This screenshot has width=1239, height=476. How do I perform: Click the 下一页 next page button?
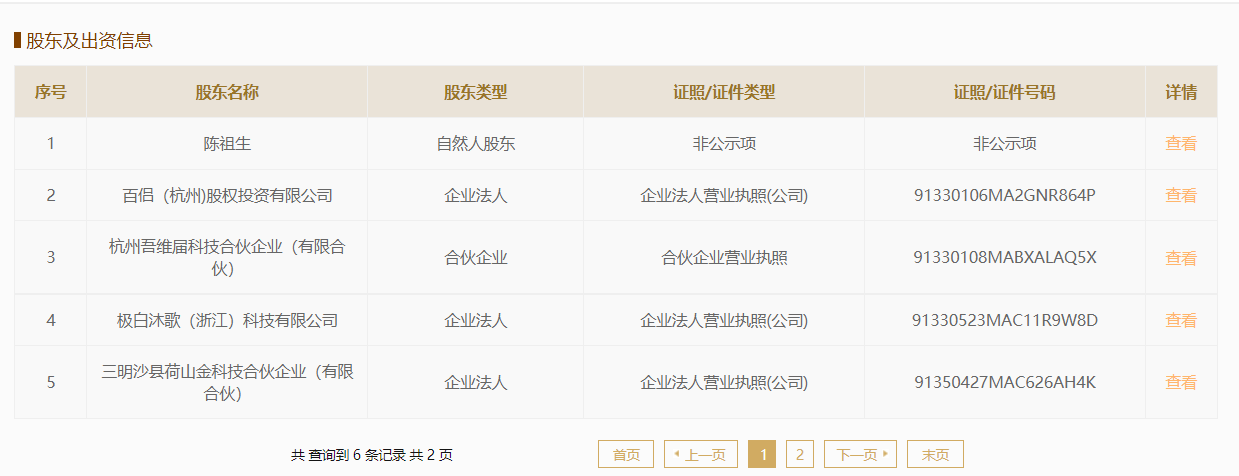pos(860,454)
